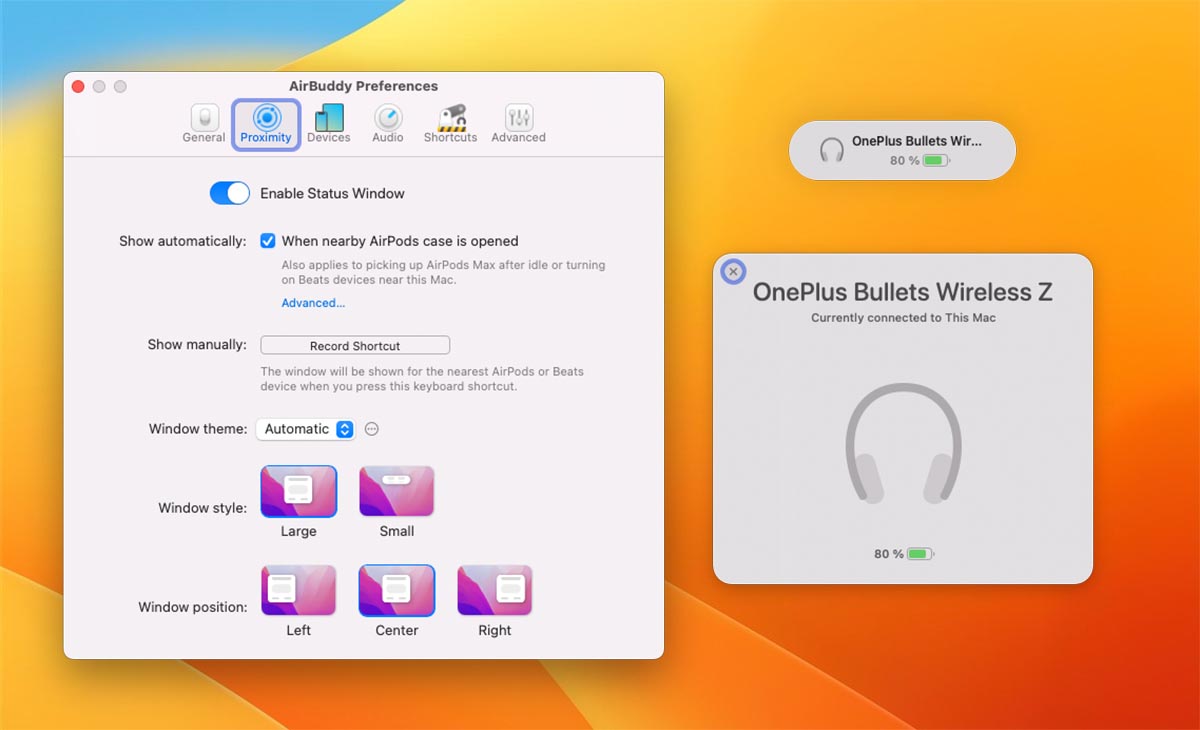Click the headphones icon in small status pill
Screen dimensions: 1200x730
coord(832,150)
